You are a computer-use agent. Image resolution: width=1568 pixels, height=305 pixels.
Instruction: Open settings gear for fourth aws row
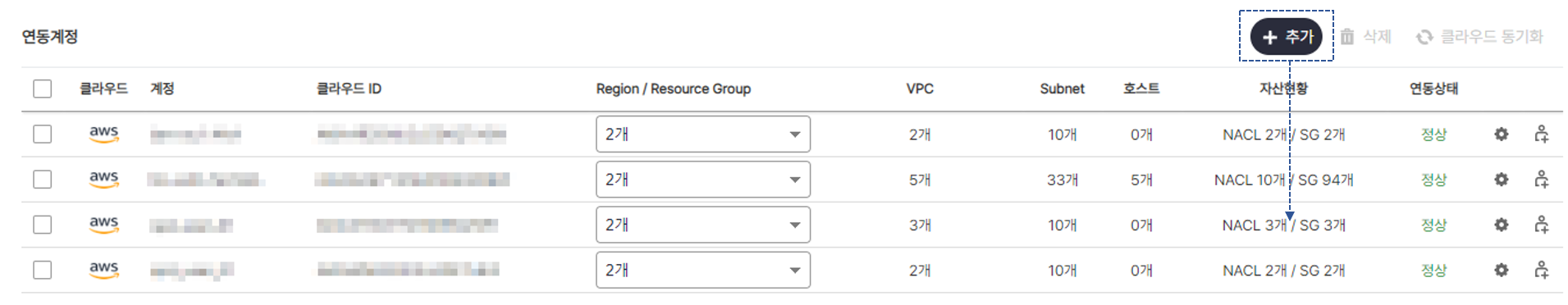[1501, 269]
